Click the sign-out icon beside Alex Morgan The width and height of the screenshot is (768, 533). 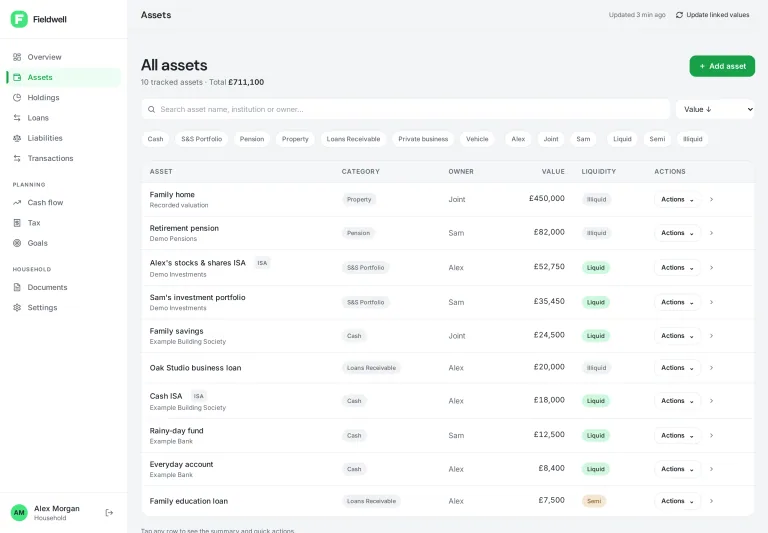pos(109,512)
